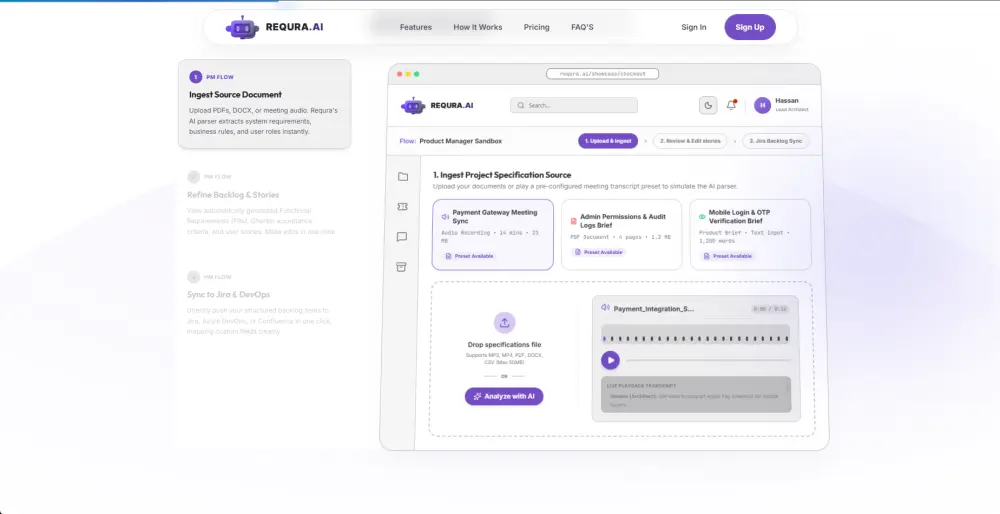Click the Analyze with AI button

(504, 397)
